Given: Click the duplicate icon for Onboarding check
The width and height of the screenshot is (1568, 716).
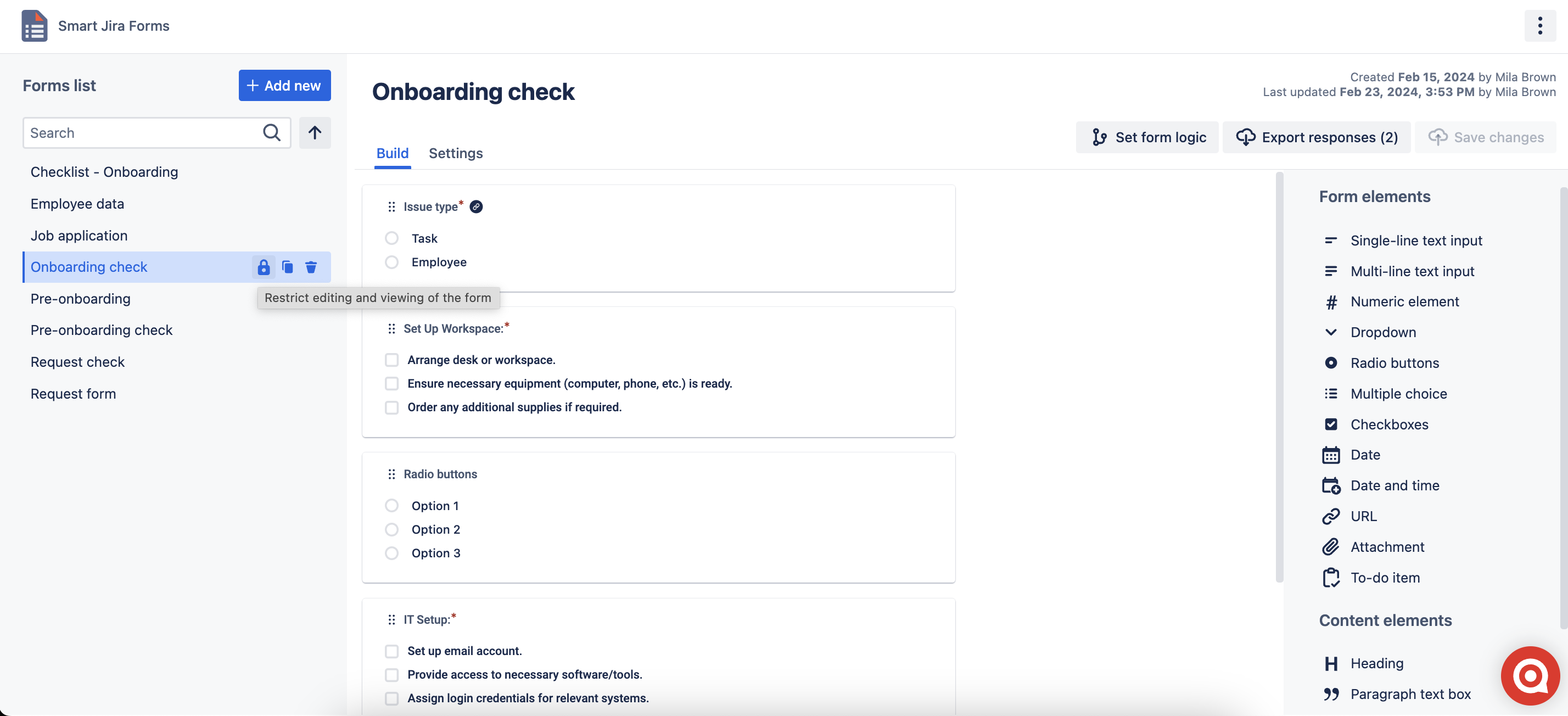Looking at the screenshot, I should pos(287,267).
